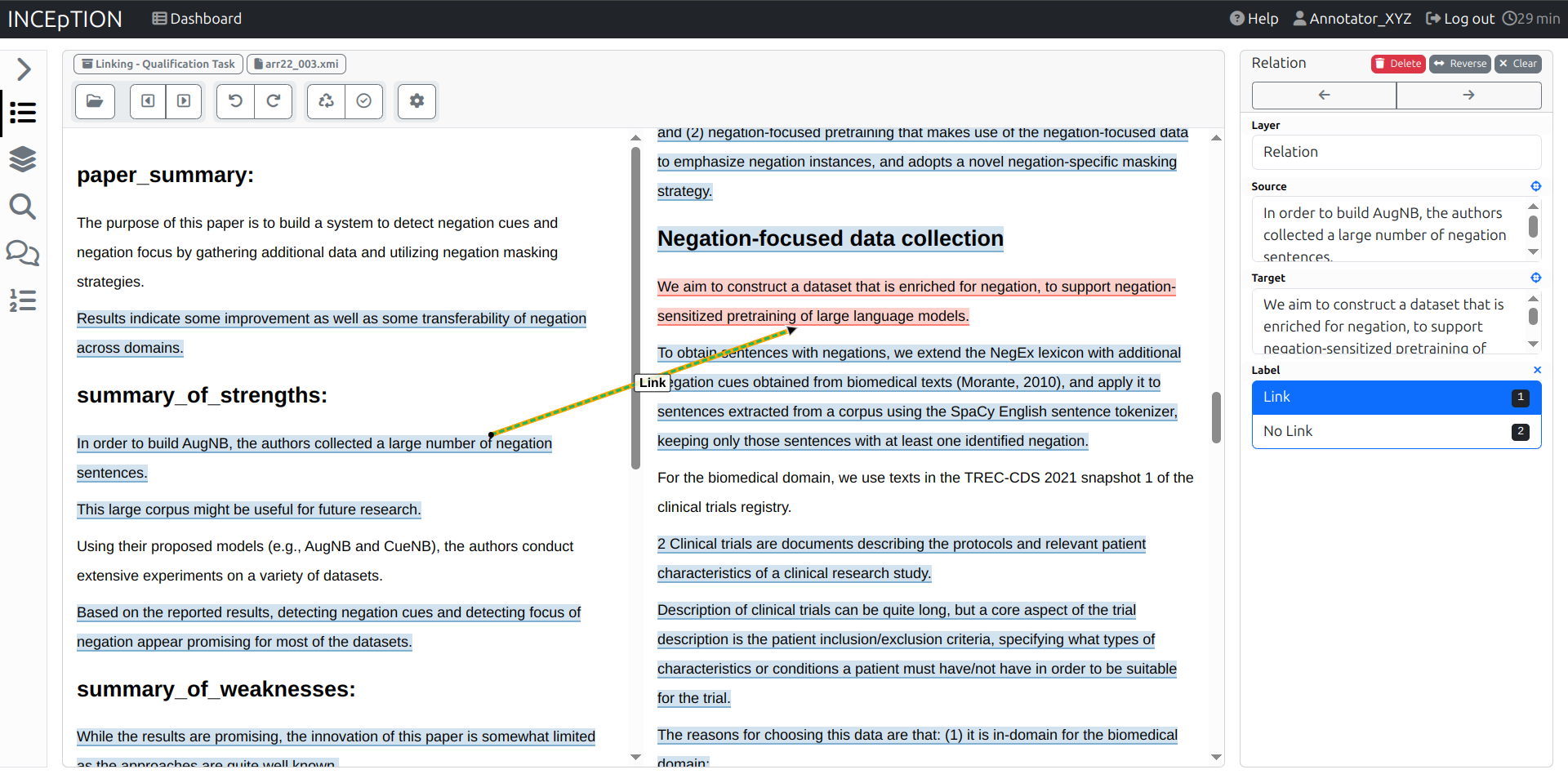The width and height of the screenshot is (1568, 783).
Task: Open the search sidebar icon
Action: point(23,207)
